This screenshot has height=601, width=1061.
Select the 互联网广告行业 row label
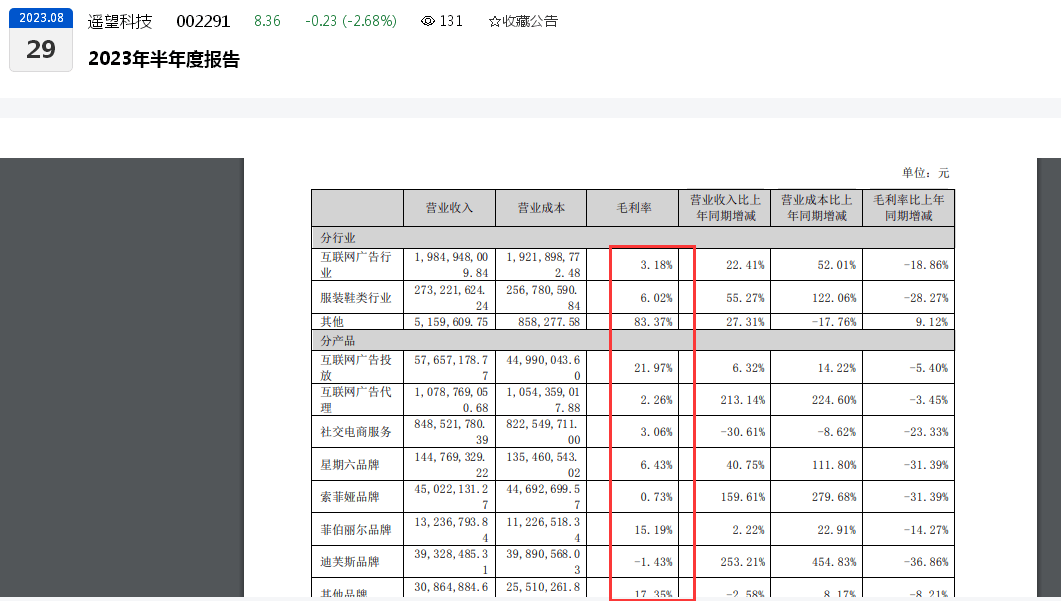coord(356,265)
